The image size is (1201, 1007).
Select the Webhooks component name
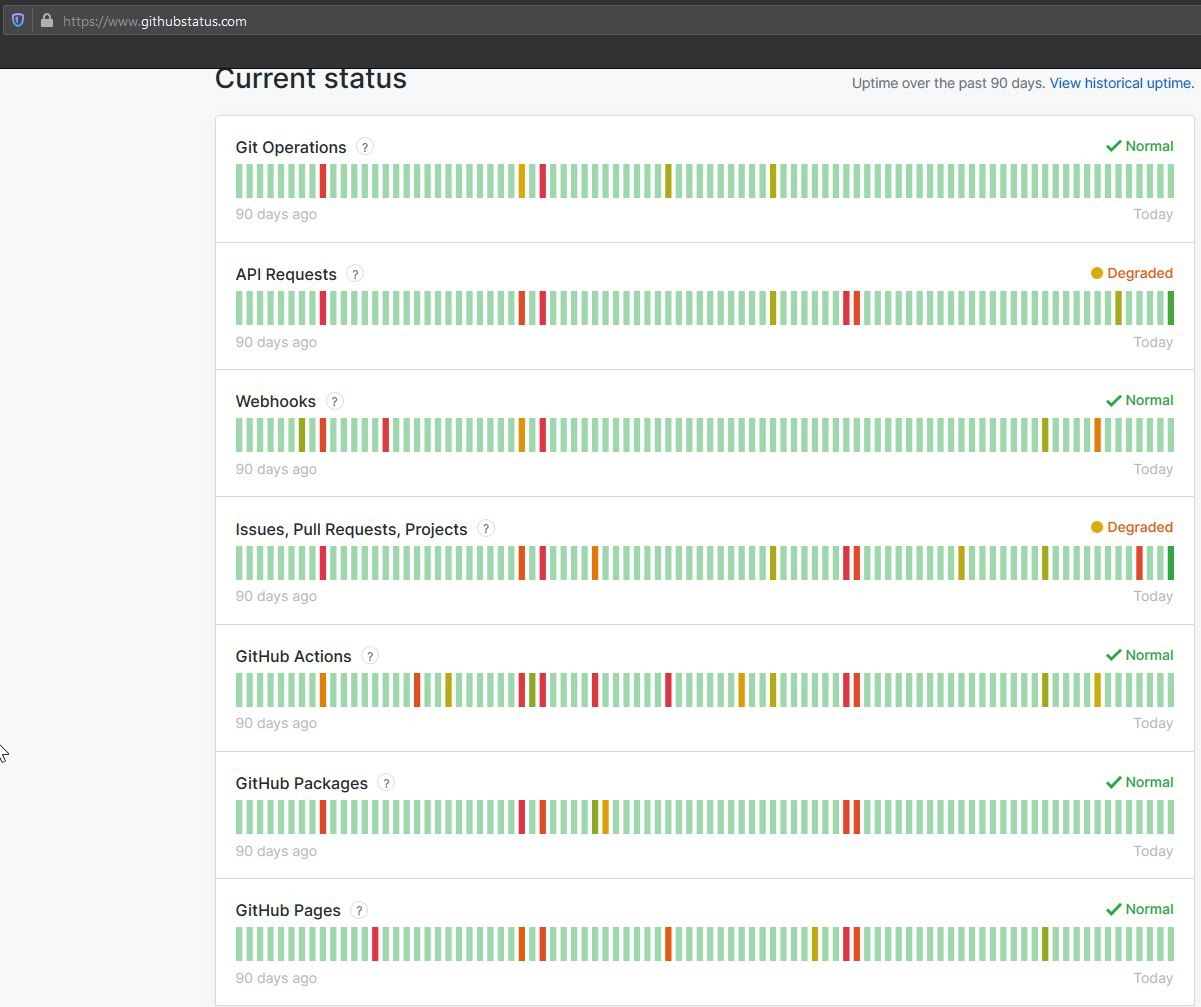[x=276, y=401]
